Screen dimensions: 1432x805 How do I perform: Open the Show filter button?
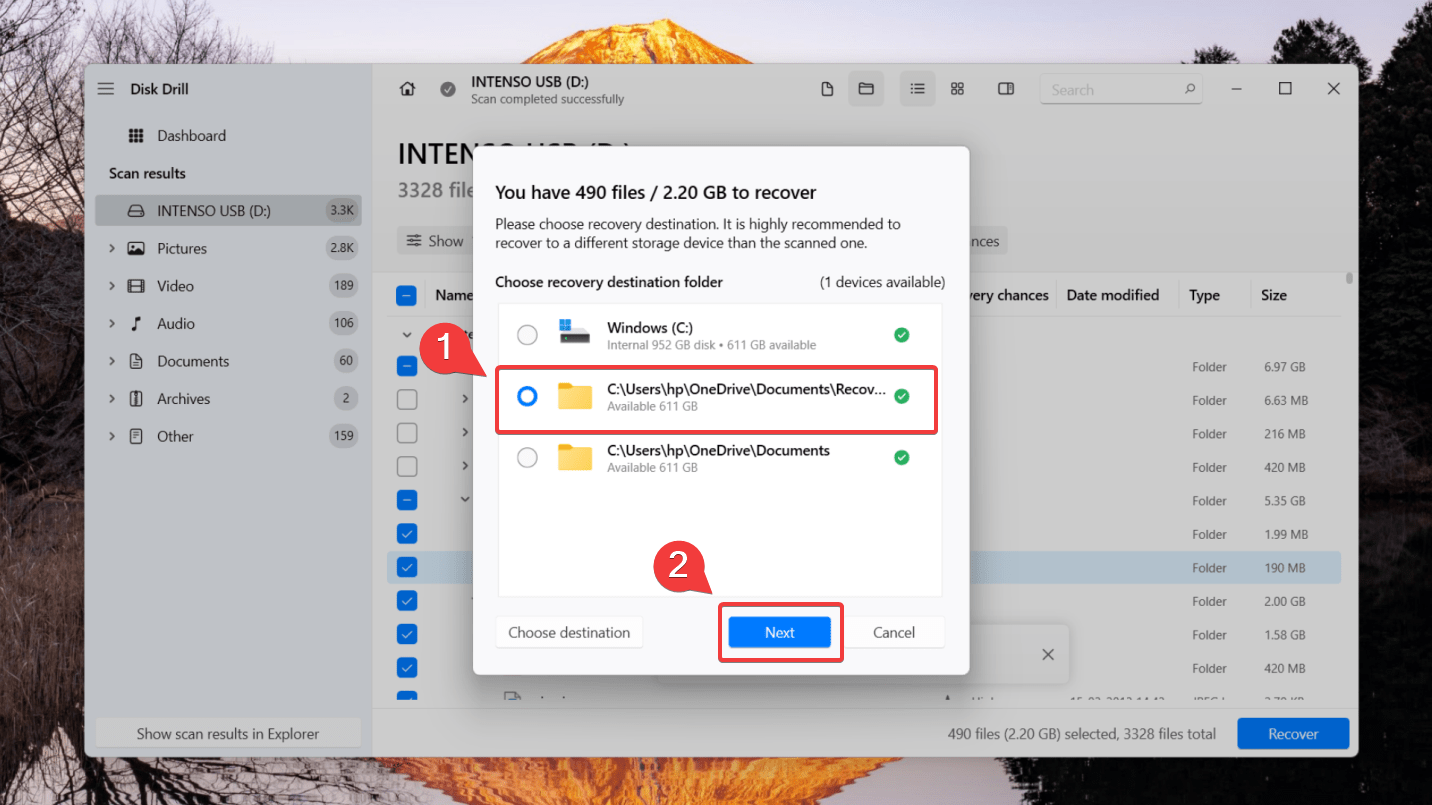pos(434,241)
